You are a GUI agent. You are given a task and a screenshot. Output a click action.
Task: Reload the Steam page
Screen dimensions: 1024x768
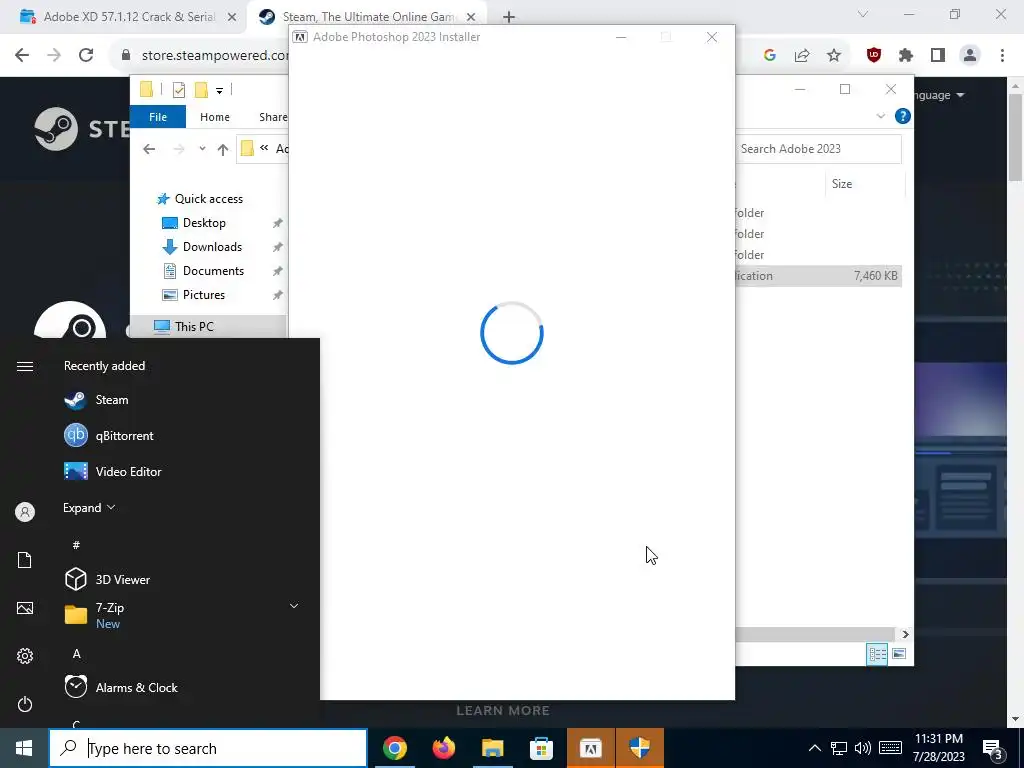86,56
